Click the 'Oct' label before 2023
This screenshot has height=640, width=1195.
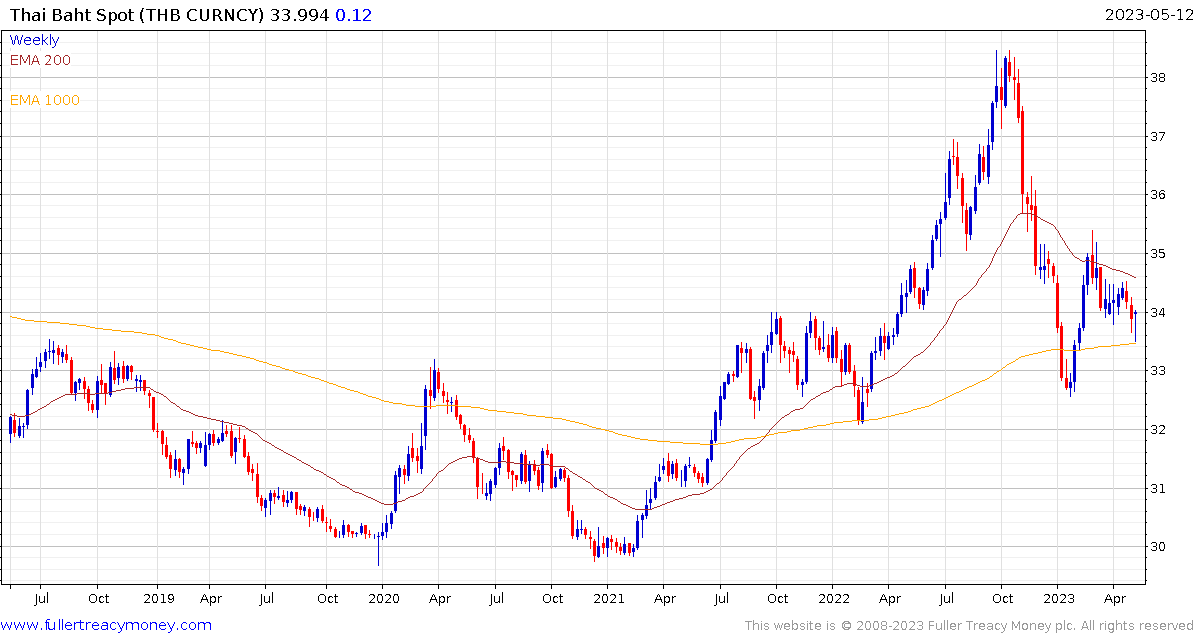1003,599
